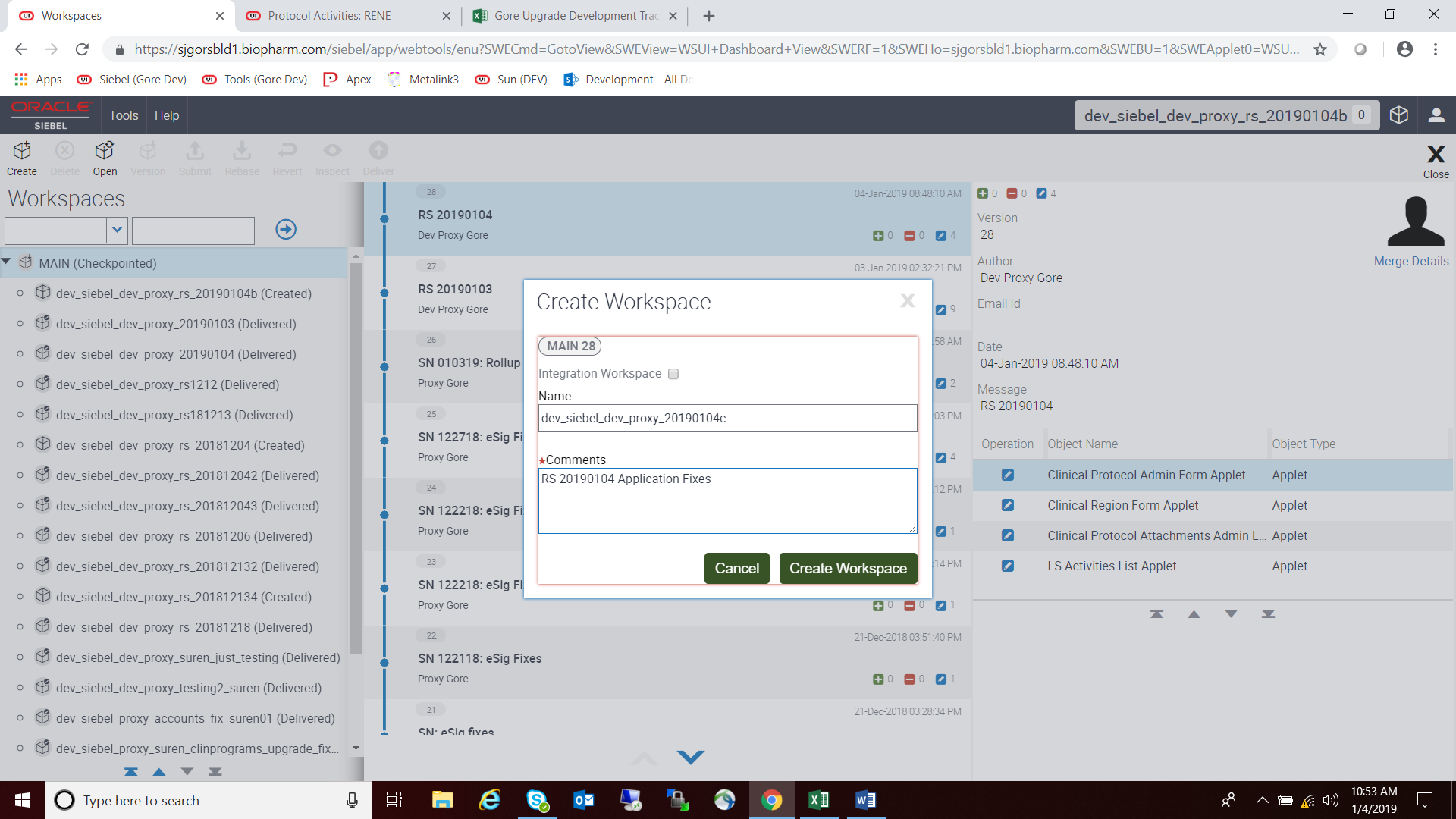This screenshot has height=819, width=1456.
Task: Select radio for dev_siebel_dev_proxy_rs1212 workspace
Action: pos(20,384)
